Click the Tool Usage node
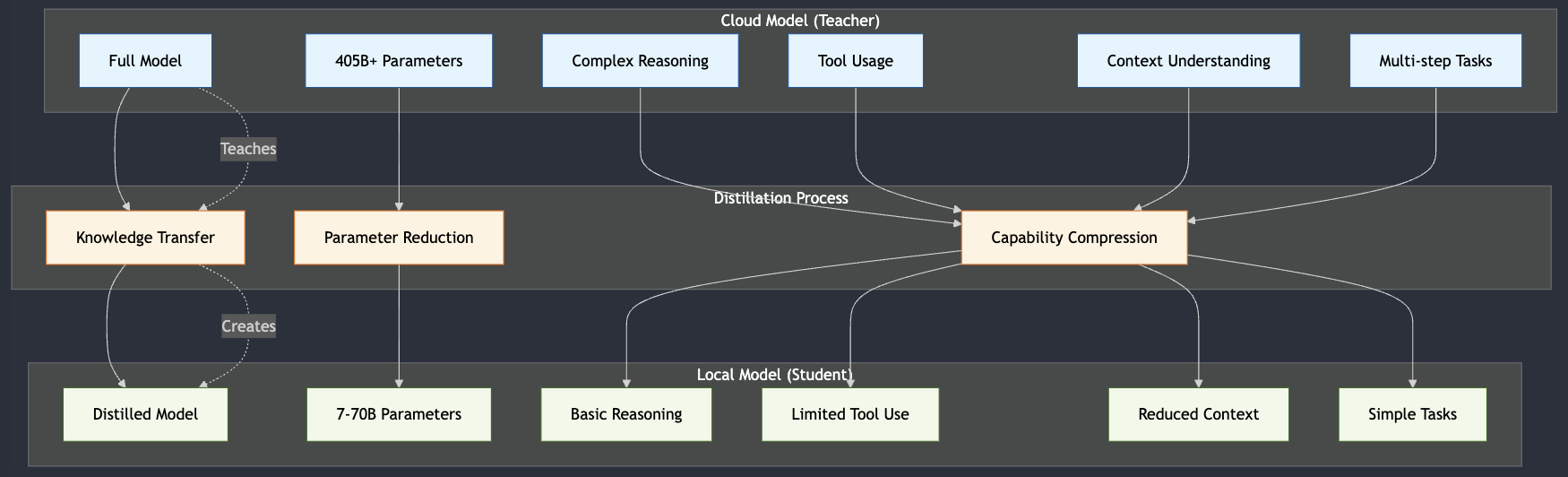Viewport: 1568px width, 477px height. 856,61
